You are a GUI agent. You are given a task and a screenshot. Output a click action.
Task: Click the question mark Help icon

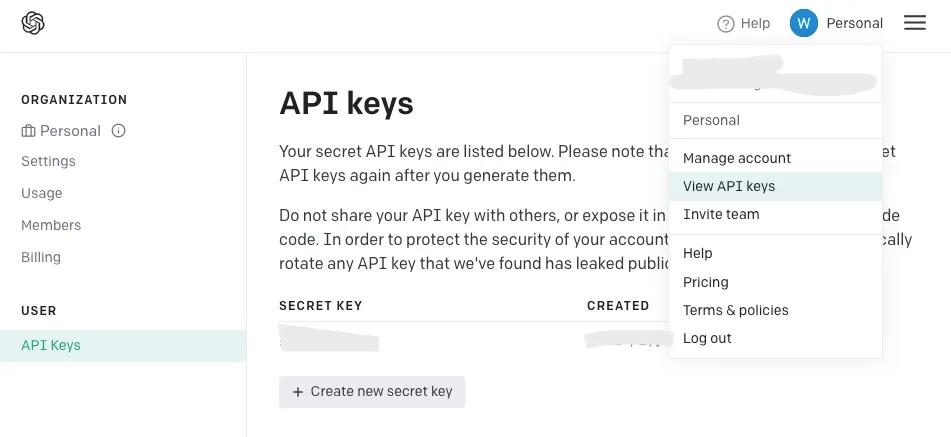tap(726, 24)
